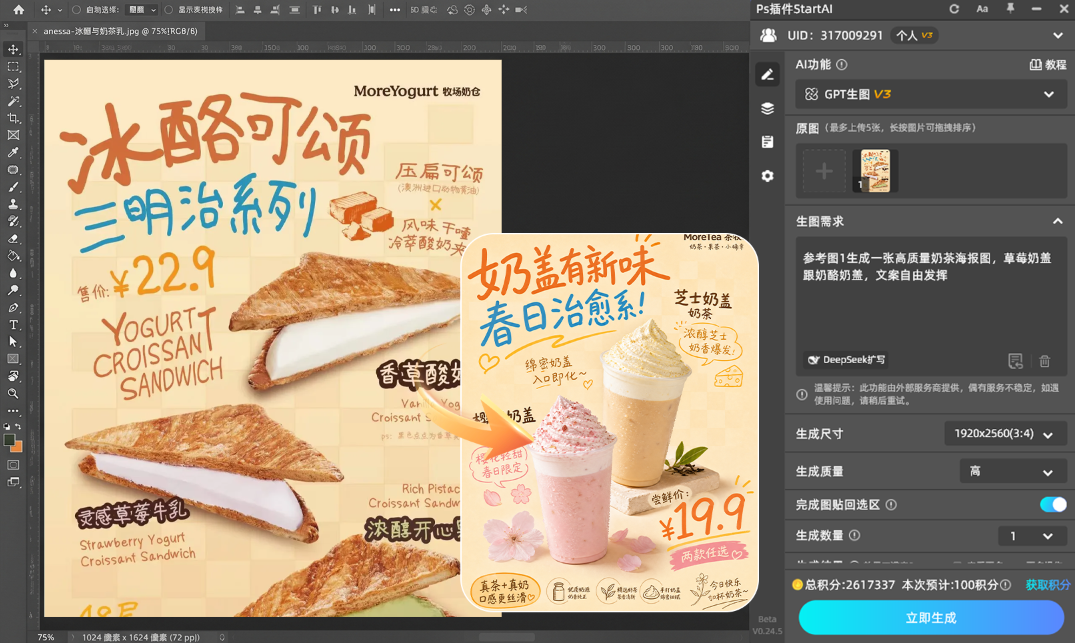Viewport: 1075px width, 643px height.
Task: Select the Rectangular Marquee tool
Action: (x=13, y=66)
